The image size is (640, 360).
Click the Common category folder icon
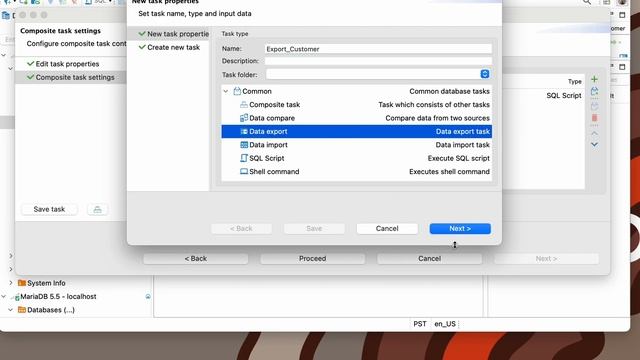pyautogui.click(x=237, y=91)
